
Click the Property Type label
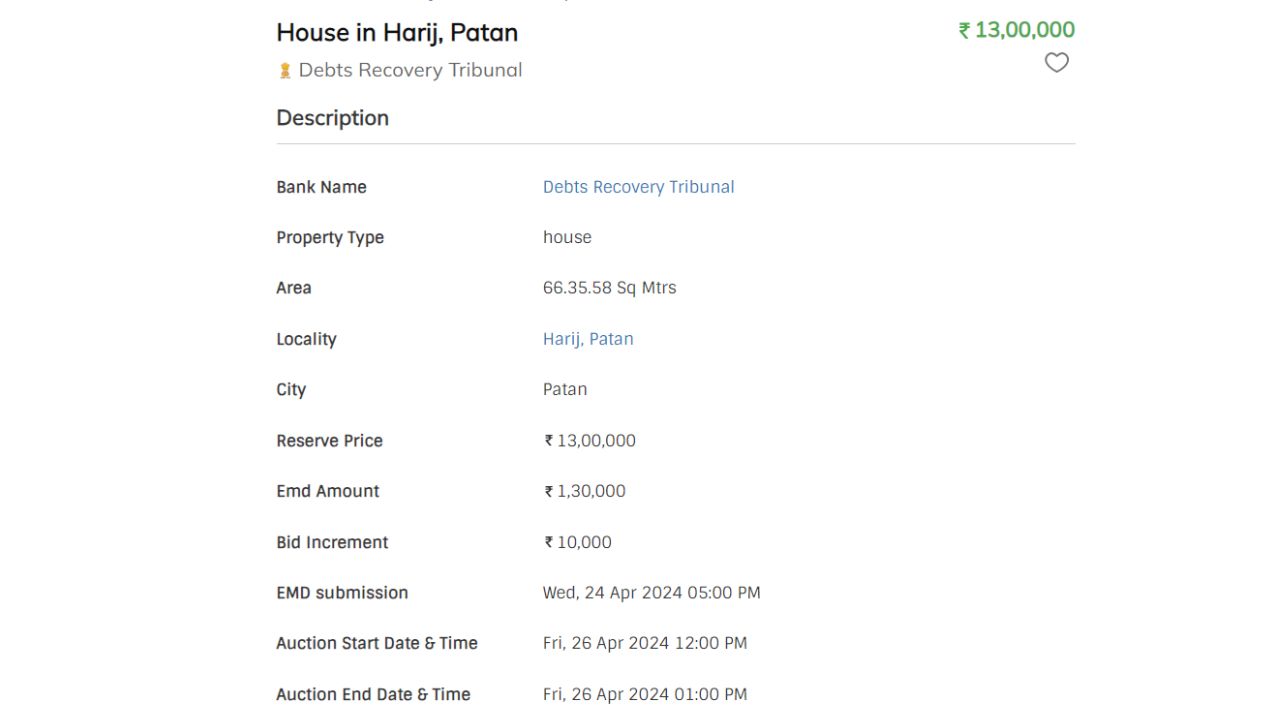pos(330,238)
